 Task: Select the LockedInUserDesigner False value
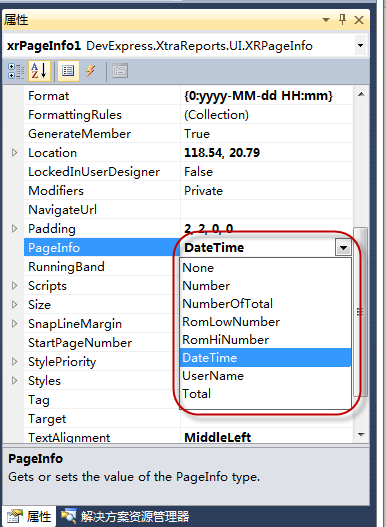click(266, 172)
